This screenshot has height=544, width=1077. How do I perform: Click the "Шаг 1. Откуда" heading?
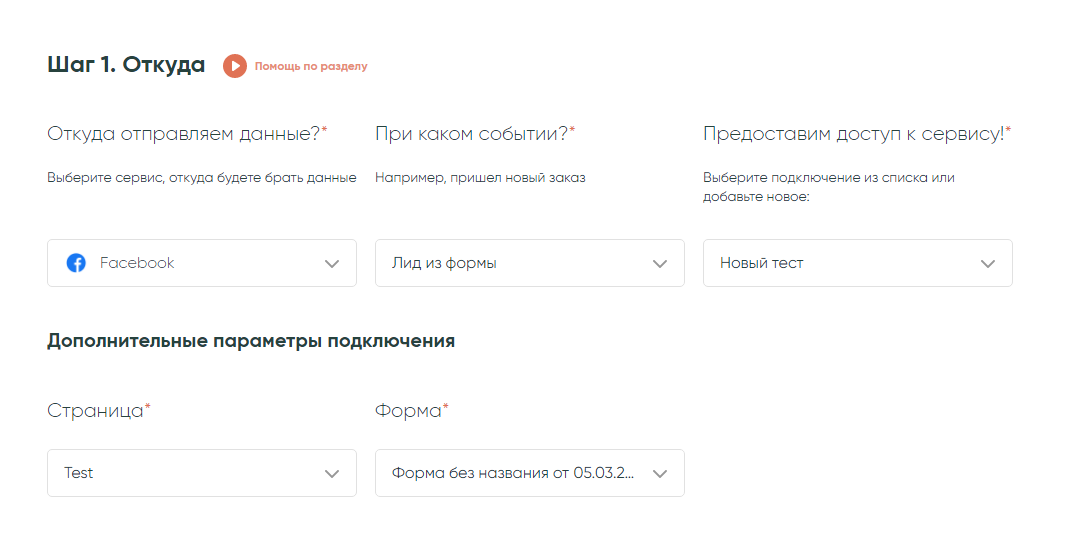click(126, 65)
